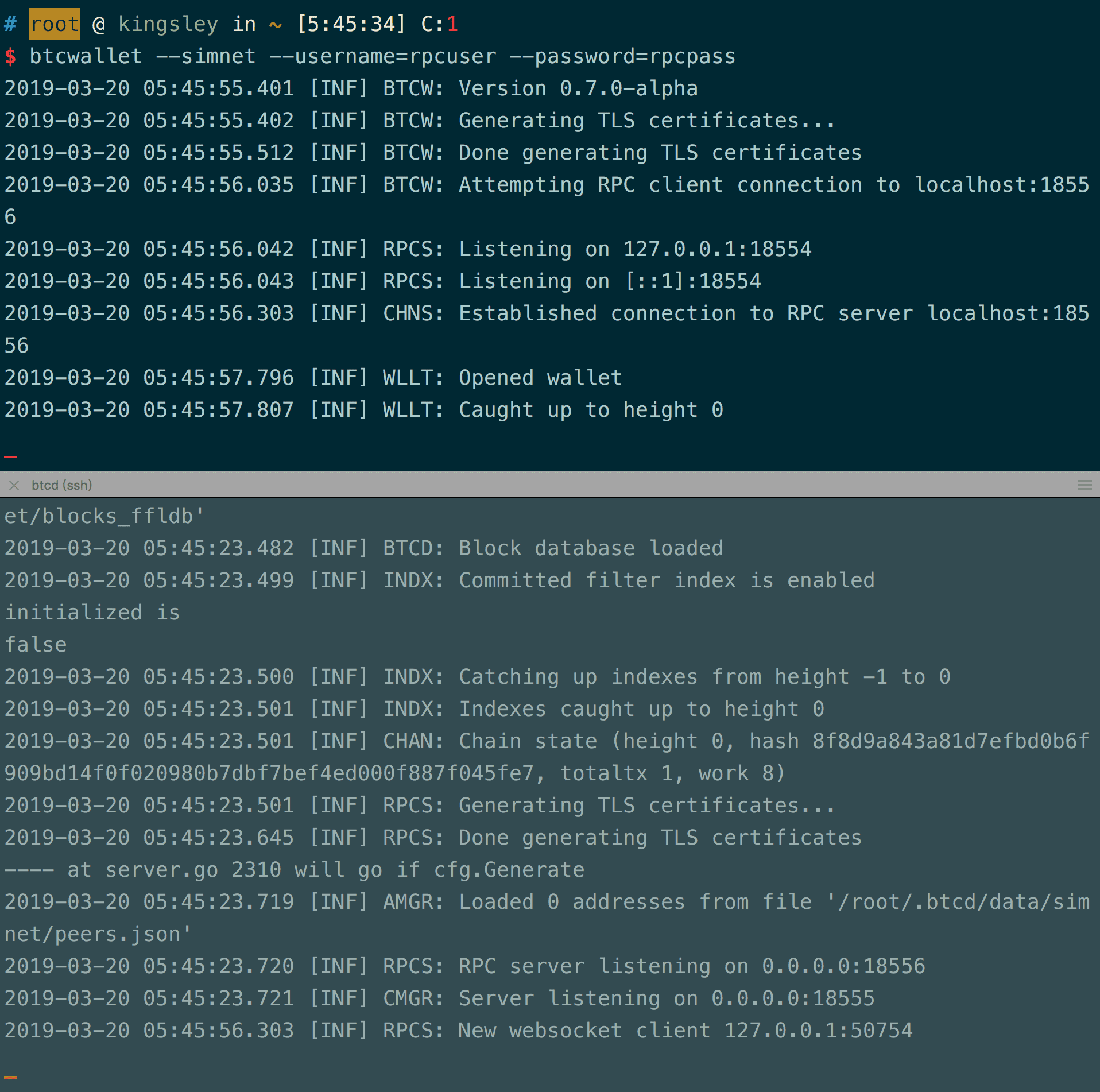Click the 0.0.0.0:18555 server address
This screenshot has width=1100, height=1092.
click(x=793, y=998)
